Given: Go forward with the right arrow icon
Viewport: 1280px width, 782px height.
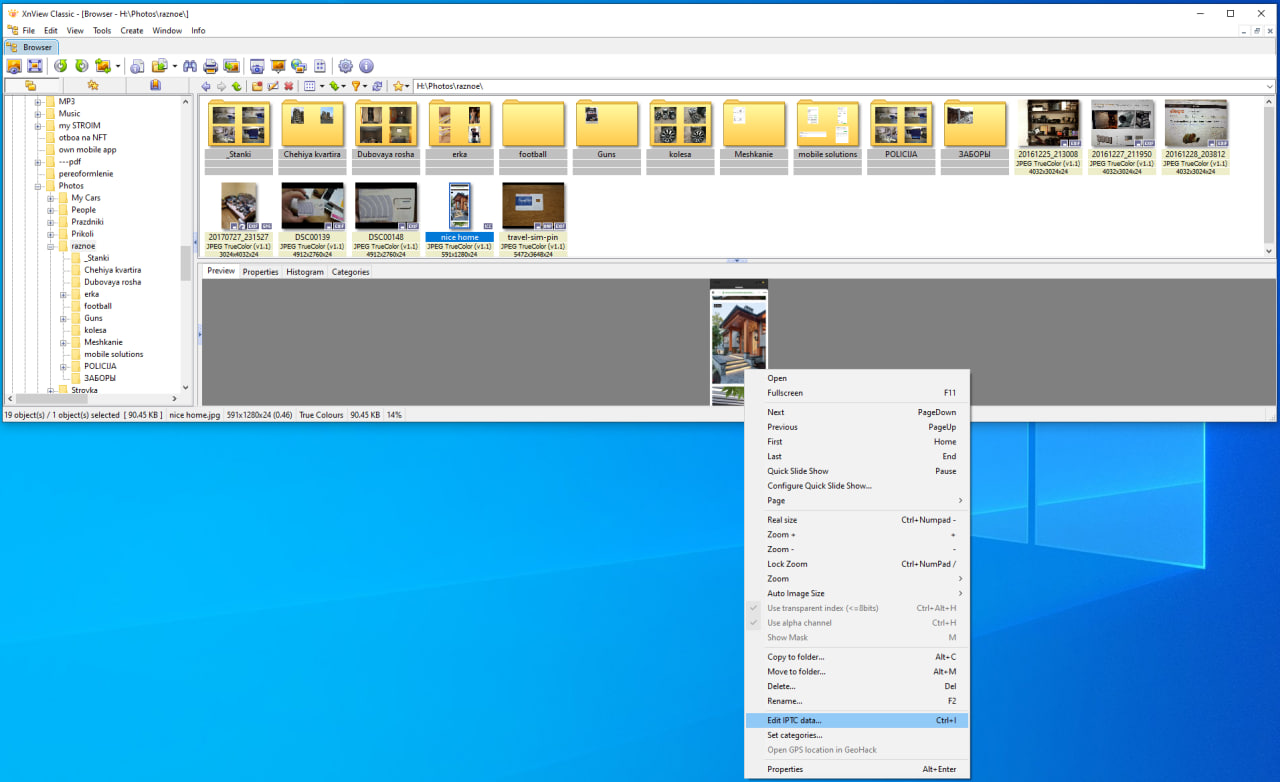Looking at the screenshot, I should (221, 86).
